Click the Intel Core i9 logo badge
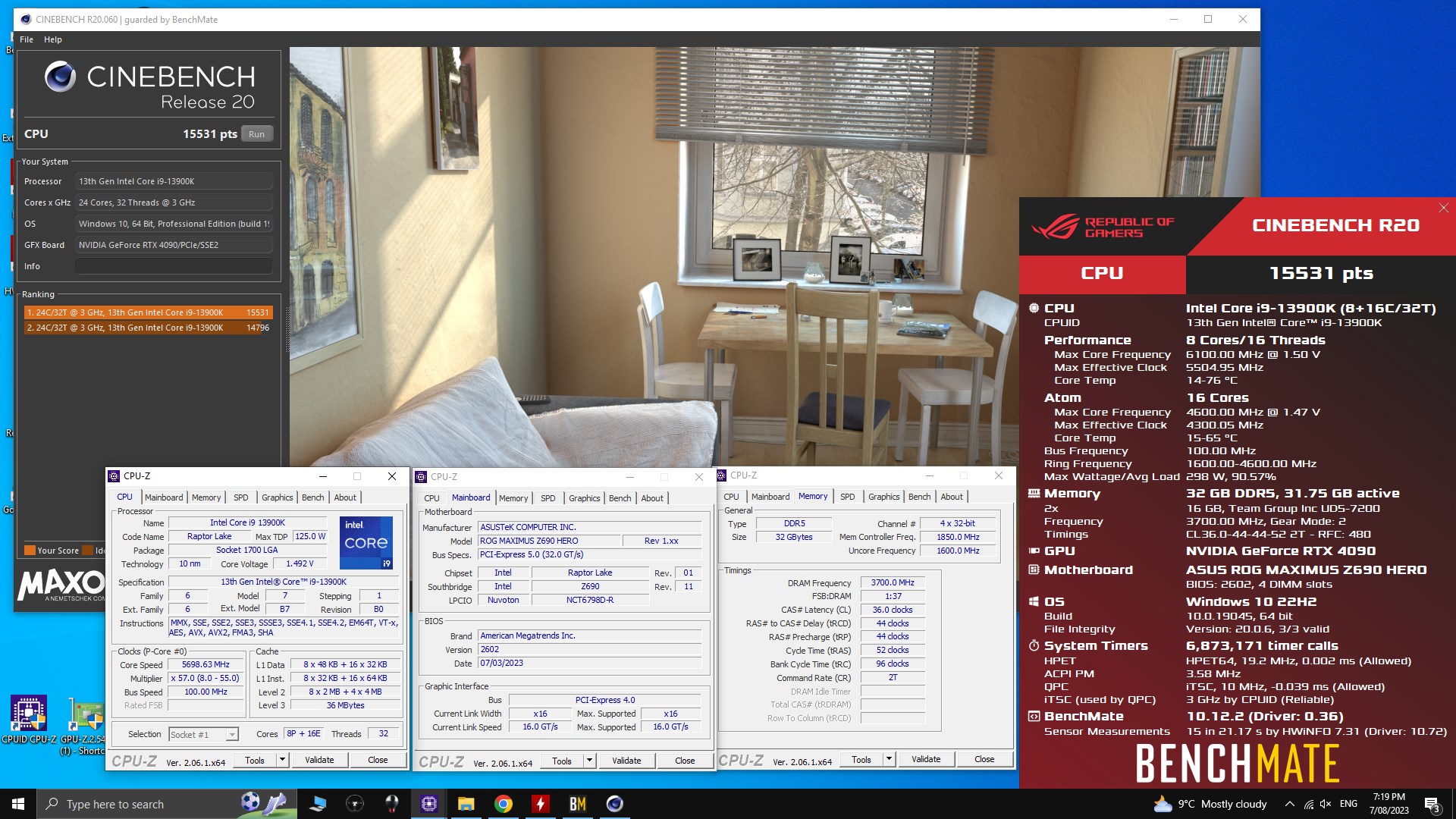1456x819 pixels. pos(366,542)
